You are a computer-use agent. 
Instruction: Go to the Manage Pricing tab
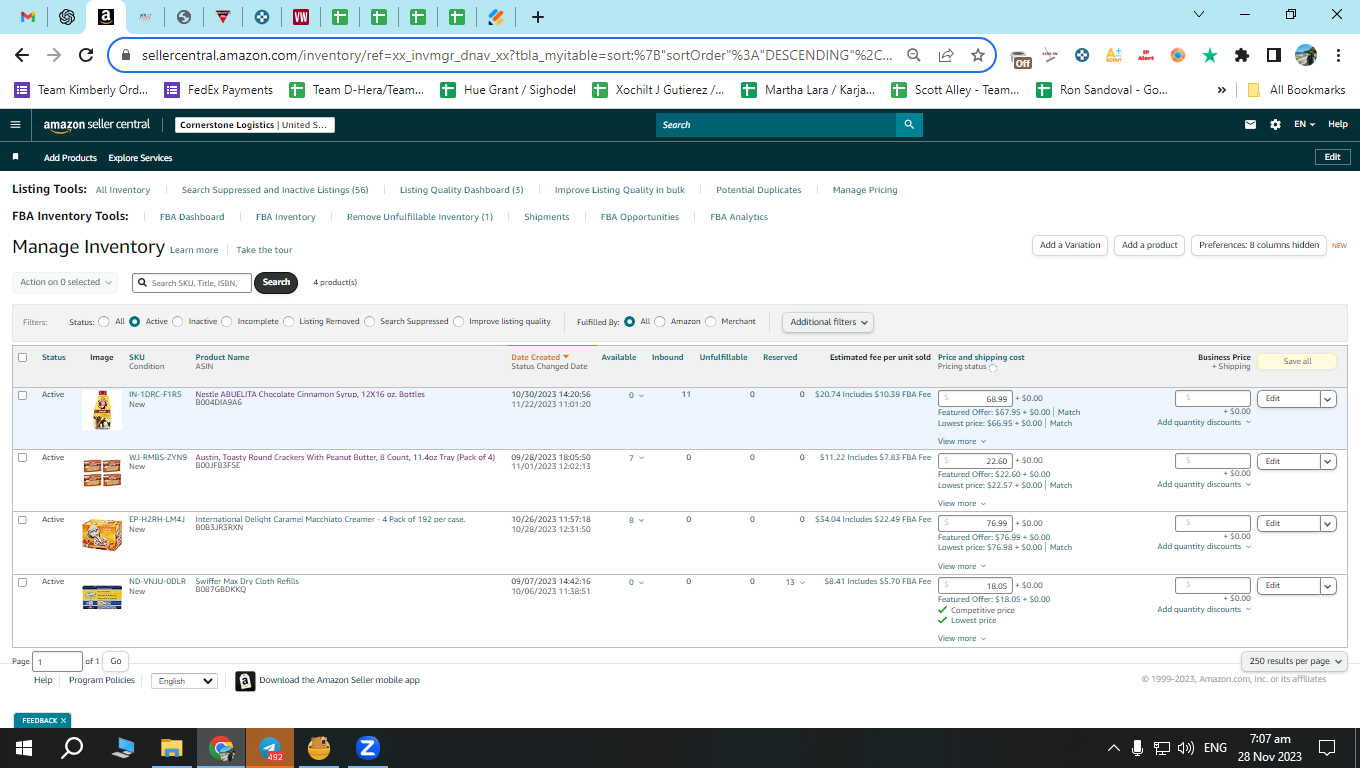pos(865,190)
